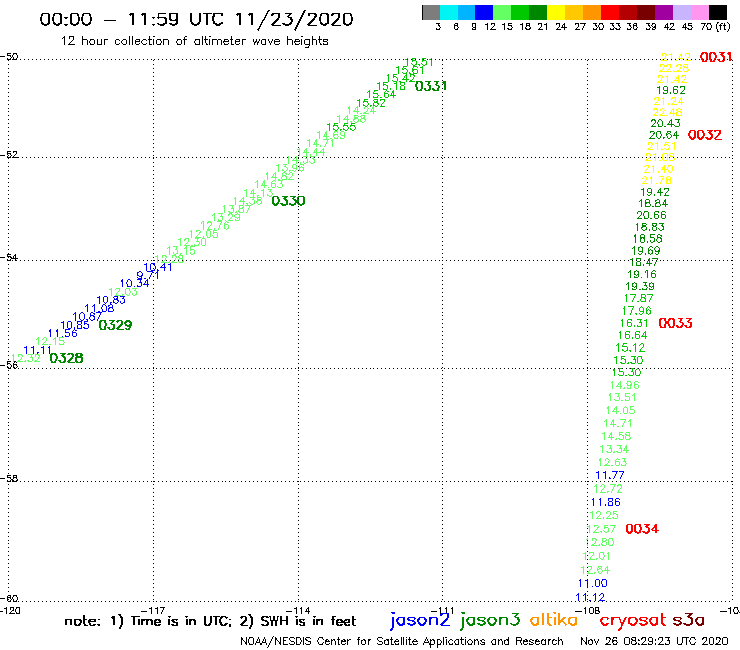Click the blue wave height value 10.34

point(135,283)
